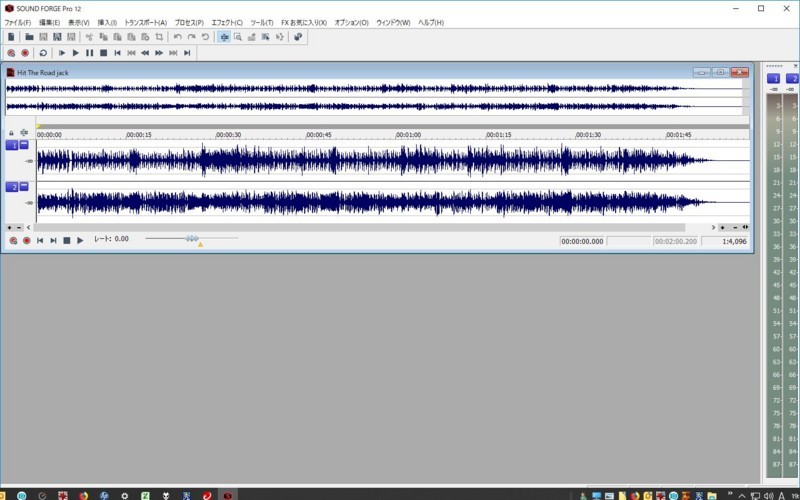Click the yellow rate marker triangle
800x500 pixels.
tap(201, 245)
